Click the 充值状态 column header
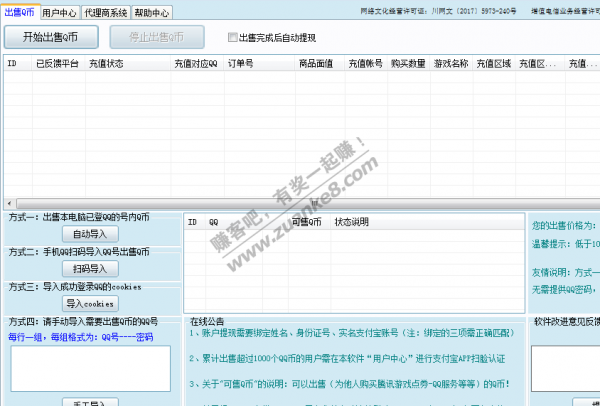 [127, 64]
